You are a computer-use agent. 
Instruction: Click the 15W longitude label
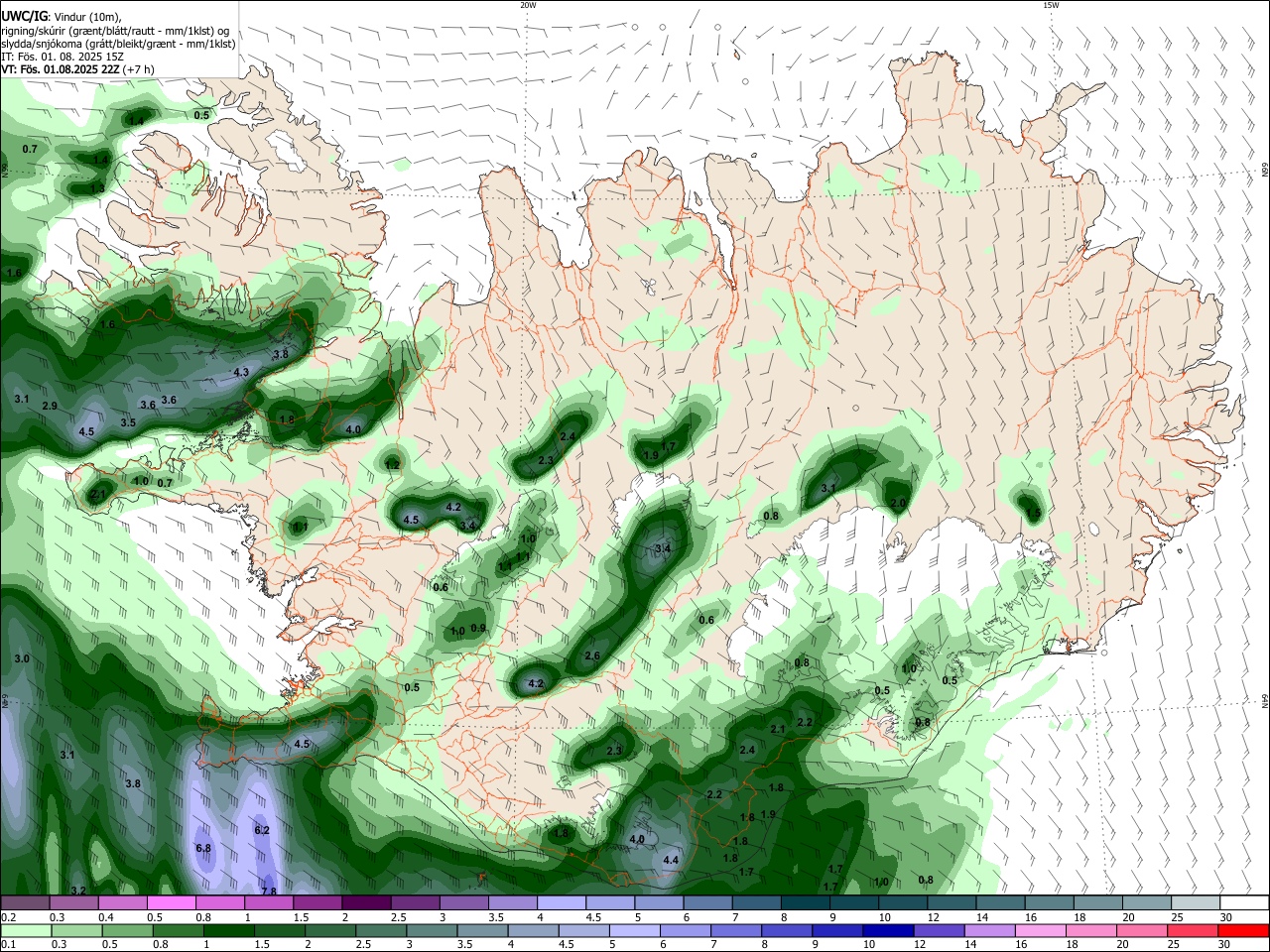[x=1051, y=5]
